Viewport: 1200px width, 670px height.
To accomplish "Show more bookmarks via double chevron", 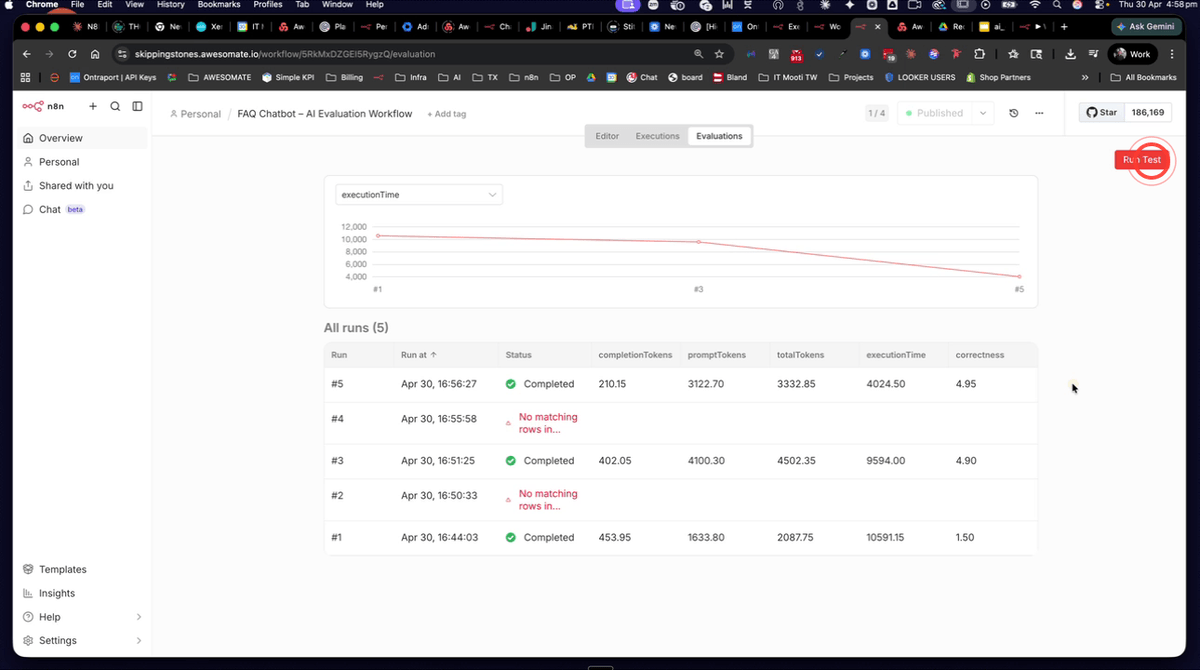I will tap(1085, 77).
